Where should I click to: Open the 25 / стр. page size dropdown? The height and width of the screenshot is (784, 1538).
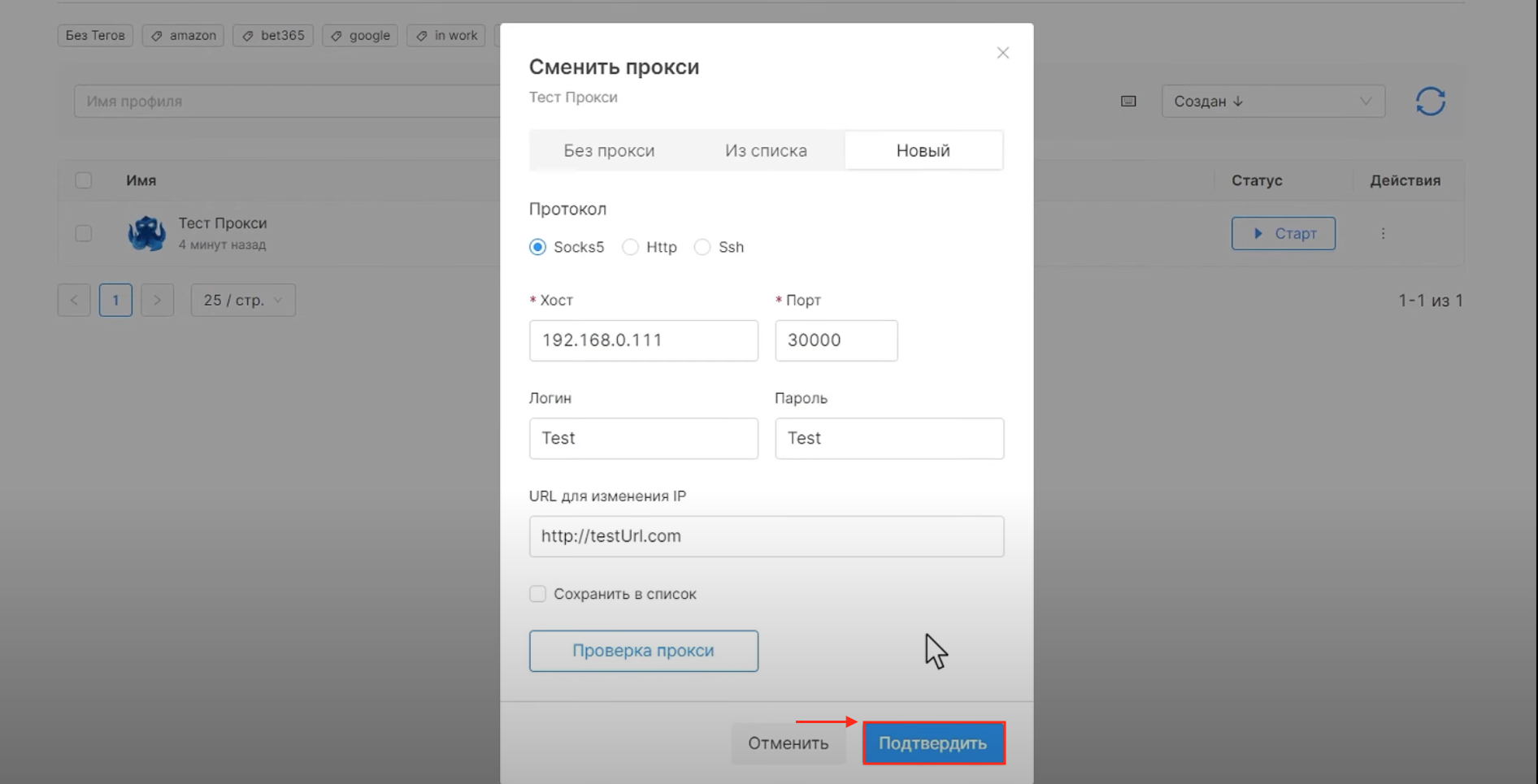pyautogui.click(x=243, y=300)
